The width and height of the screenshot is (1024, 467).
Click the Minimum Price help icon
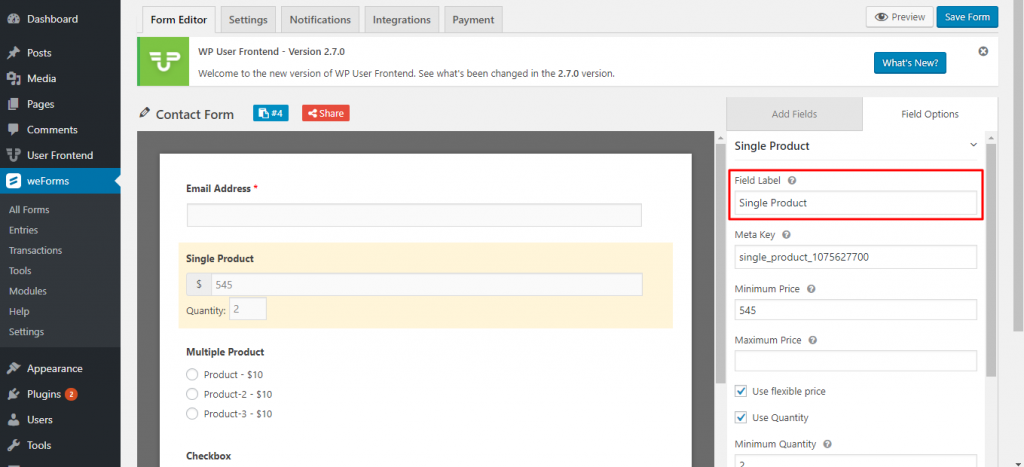[811, 289]
